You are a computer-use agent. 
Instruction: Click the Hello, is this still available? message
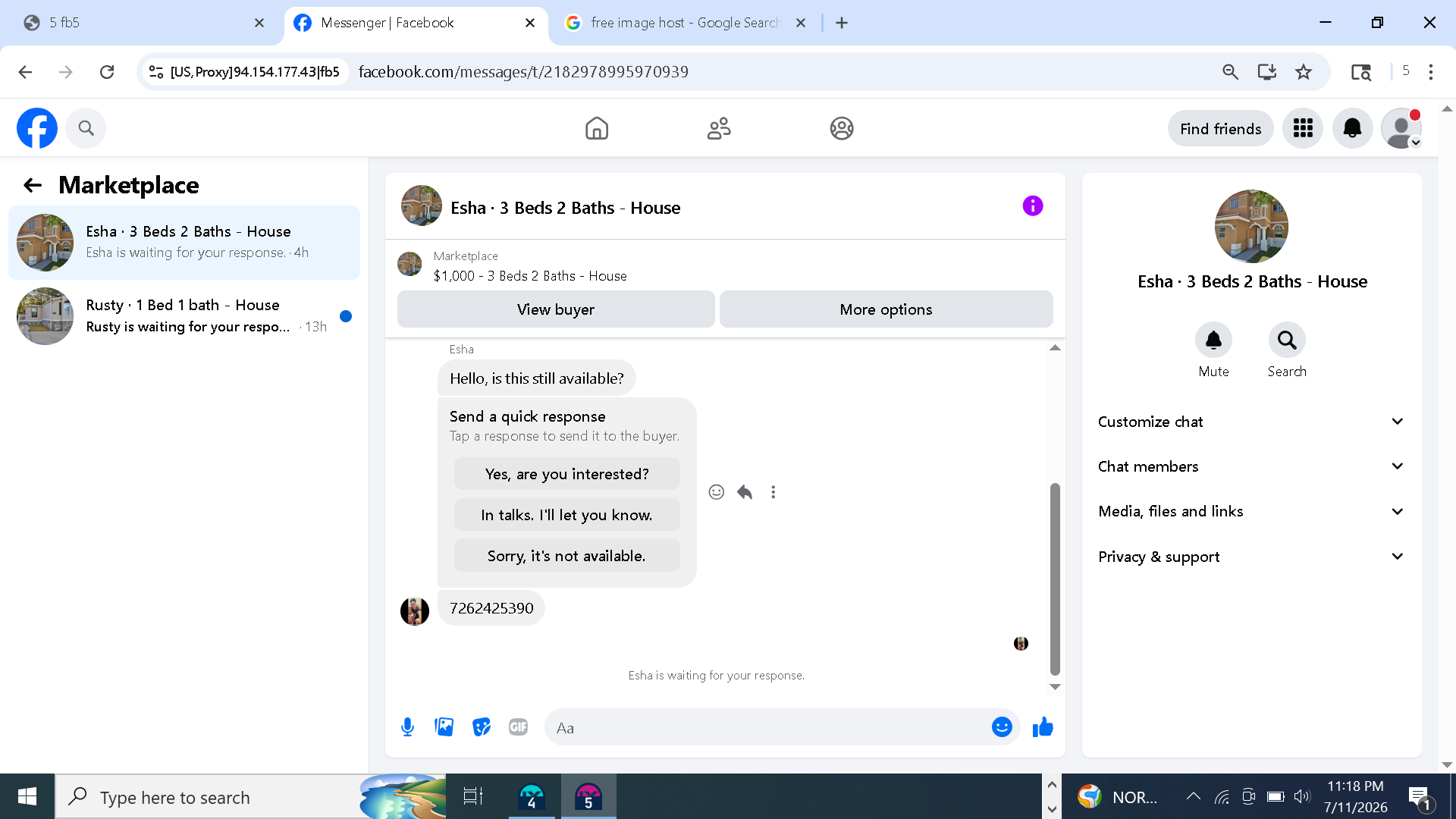[x=537, y=378]
